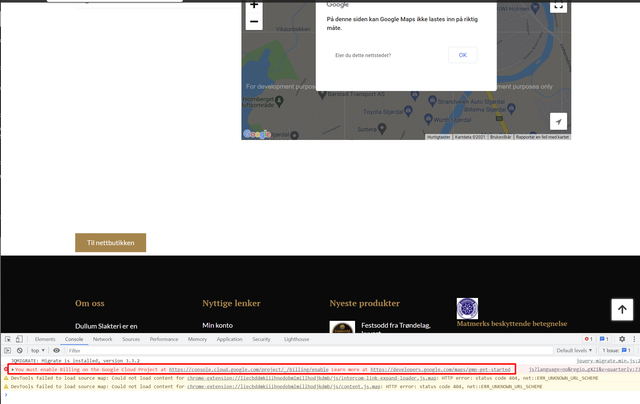The image size is (640, 404).
Task: Open the js?language=no source link
Action: click(584, 370)
